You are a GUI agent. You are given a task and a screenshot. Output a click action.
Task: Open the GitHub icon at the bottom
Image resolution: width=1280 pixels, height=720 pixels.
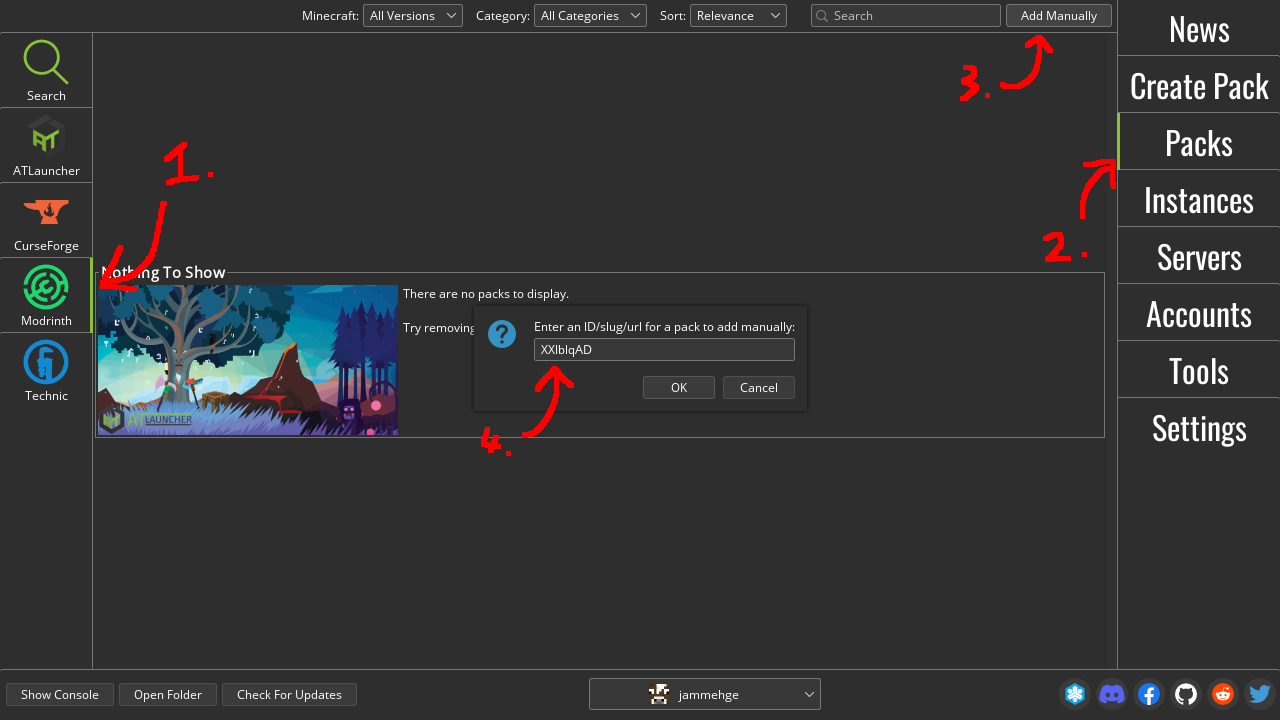click(x=1185, y=693)
